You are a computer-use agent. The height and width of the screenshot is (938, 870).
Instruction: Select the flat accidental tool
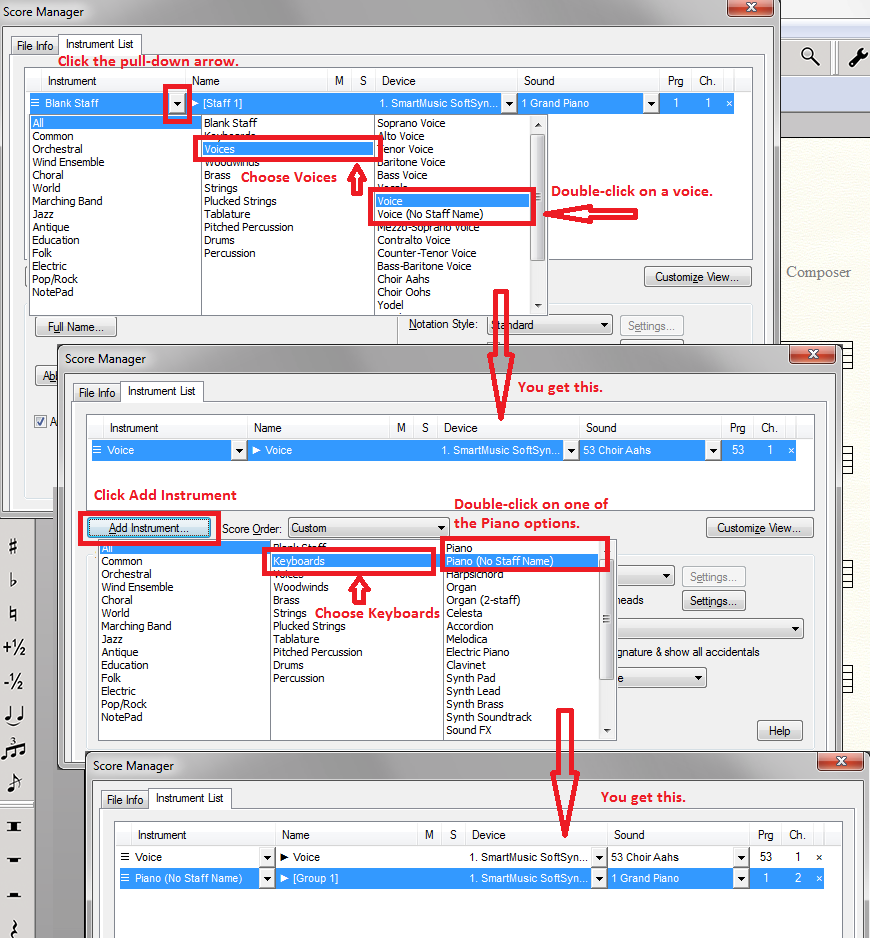pos(13,580)
